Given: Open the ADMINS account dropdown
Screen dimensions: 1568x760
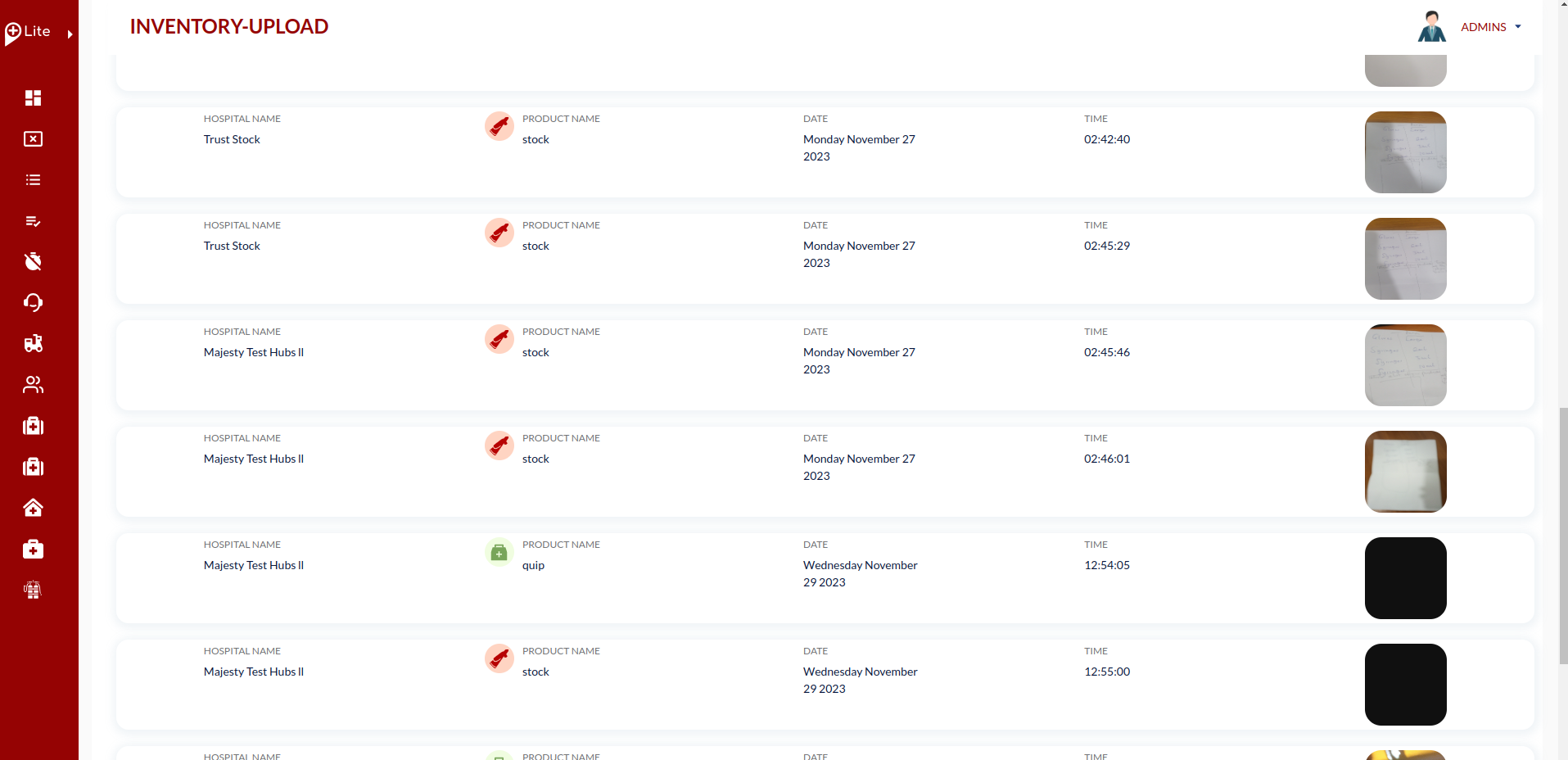Looking at the screenshot, I should pyautogui.click(x=1490, y=27).
